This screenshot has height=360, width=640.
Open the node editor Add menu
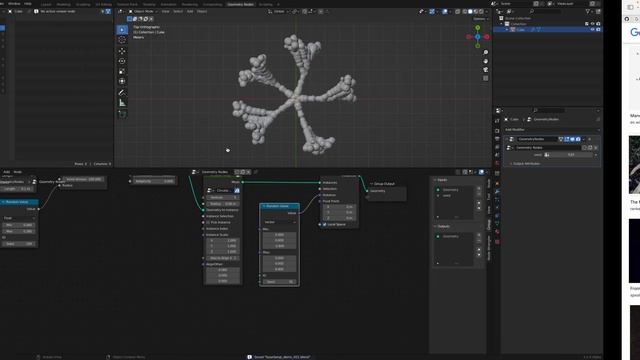[x=7, y=172]
